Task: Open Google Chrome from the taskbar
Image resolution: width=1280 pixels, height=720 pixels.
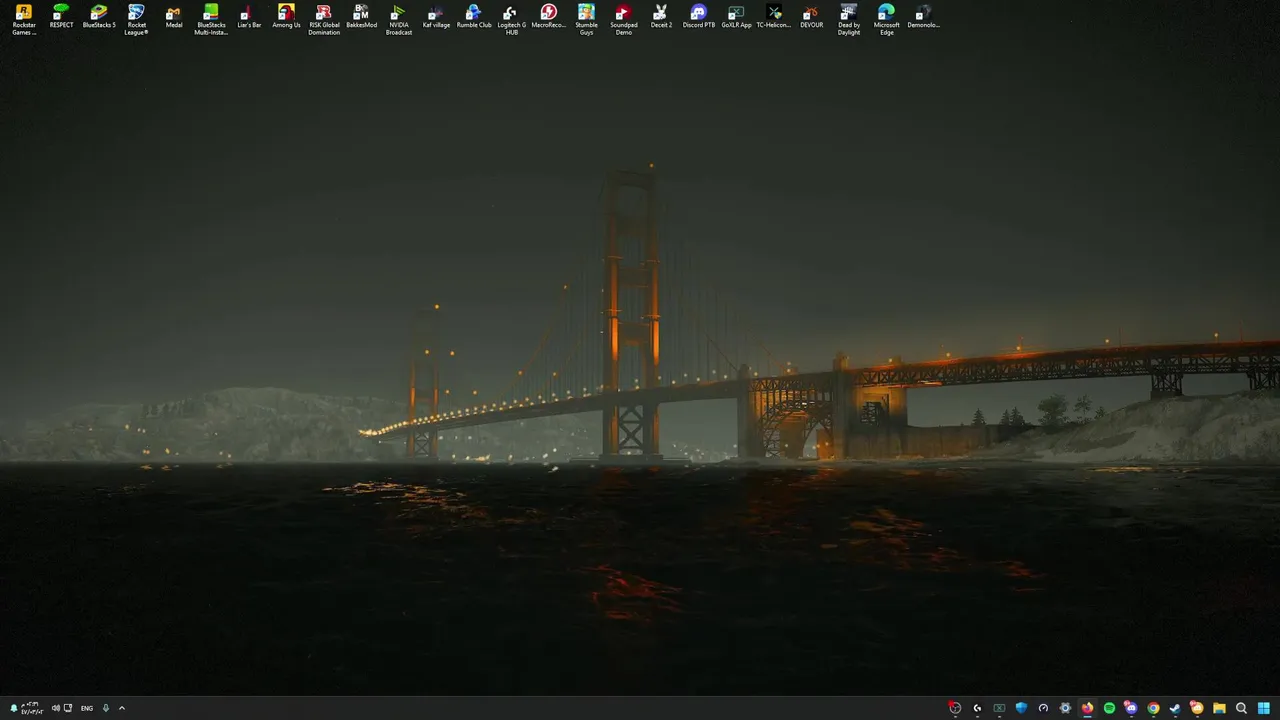Action: pos(1153,708)
